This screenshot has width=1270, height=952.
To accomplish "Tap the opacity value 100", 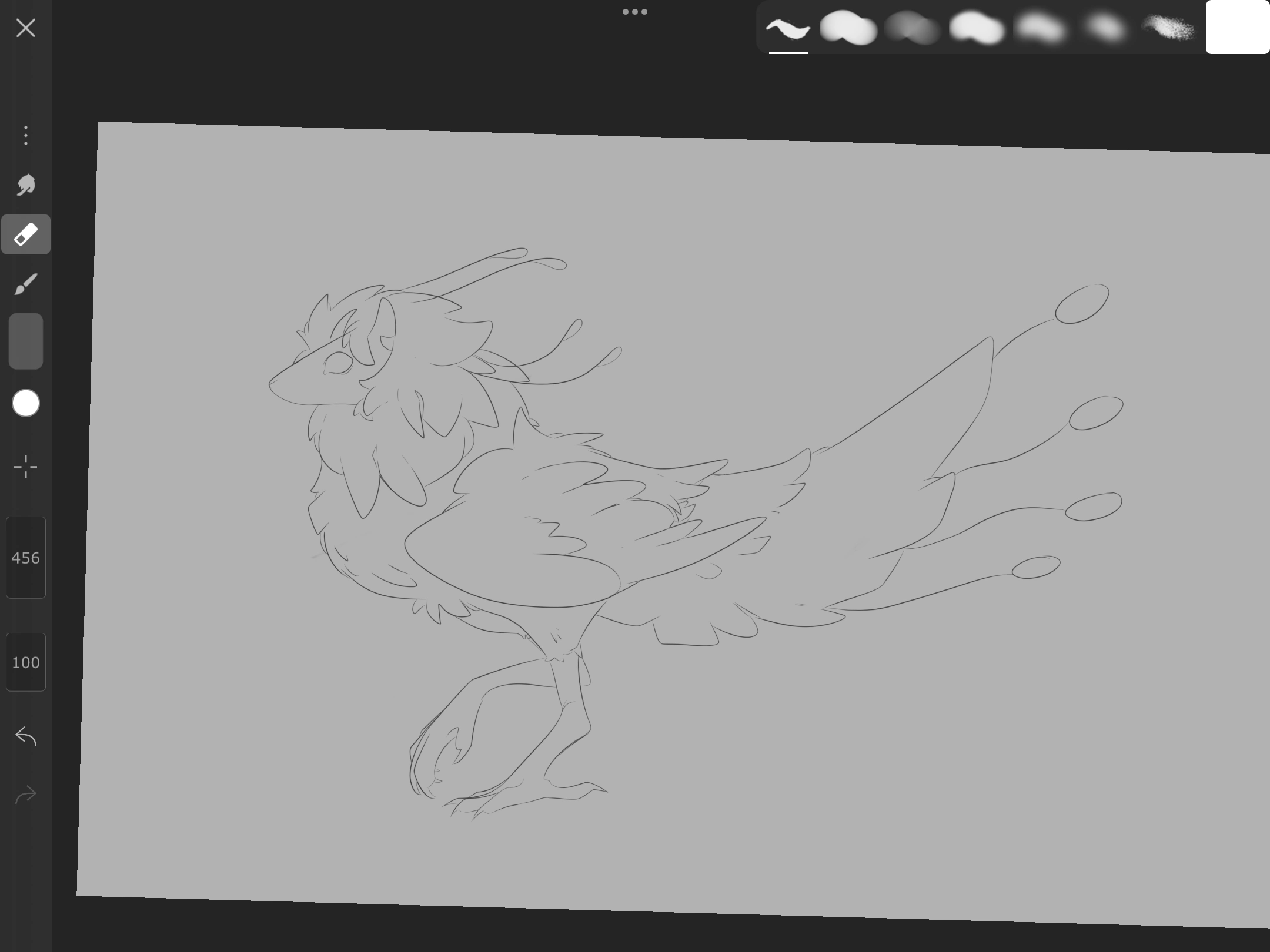I will tap(25, 662).
